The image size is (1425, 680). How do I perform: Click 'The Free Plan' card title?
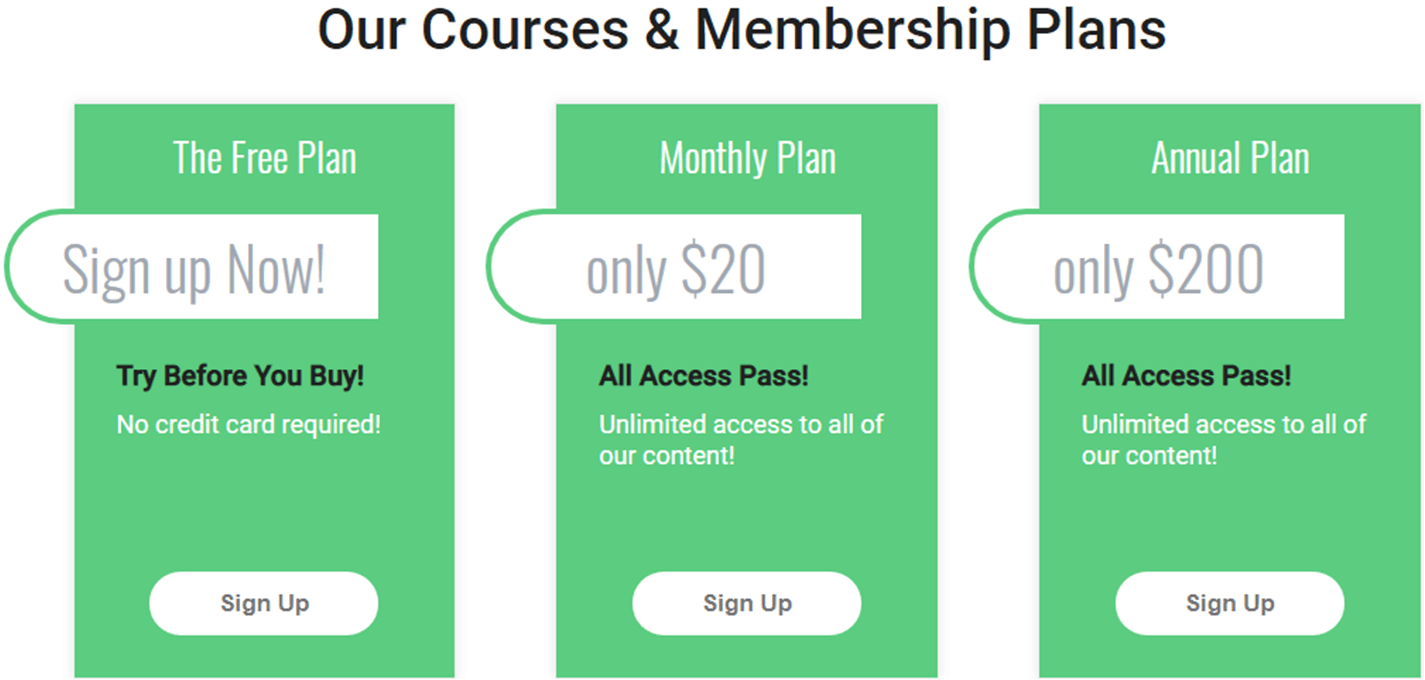coord(264,158)
